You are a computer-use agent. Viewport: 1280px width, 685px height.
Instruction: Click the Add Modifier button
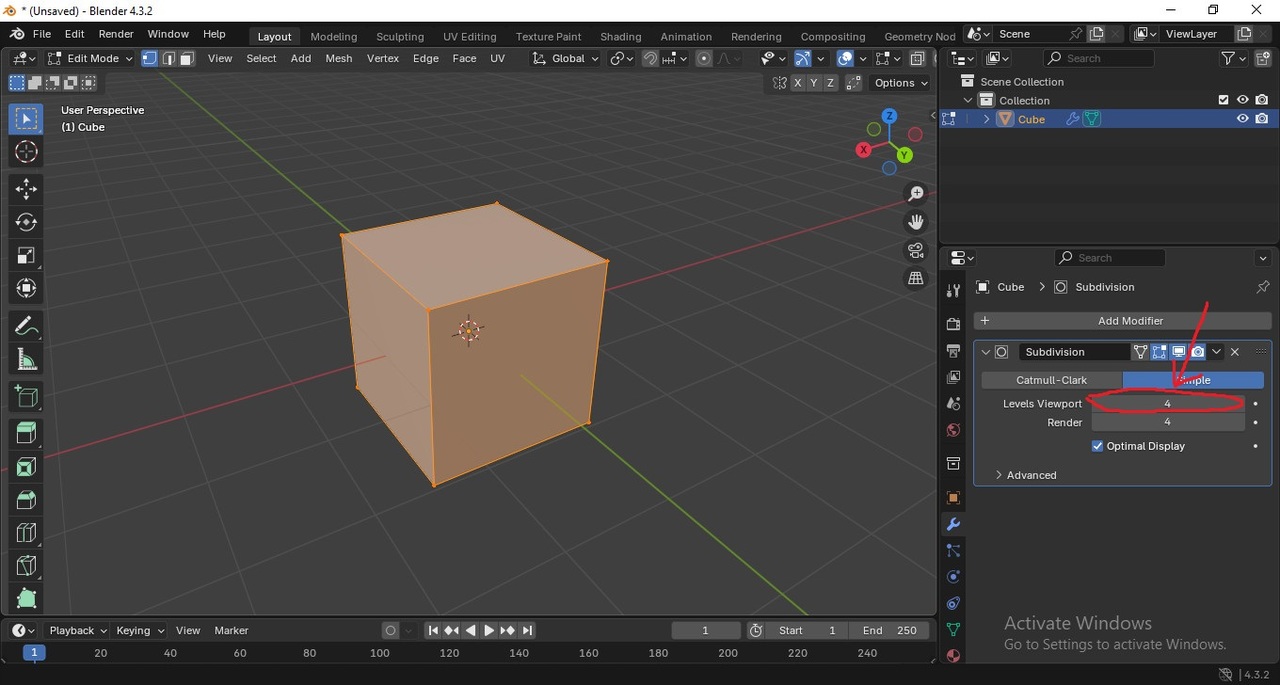(x=1122, y=321)
